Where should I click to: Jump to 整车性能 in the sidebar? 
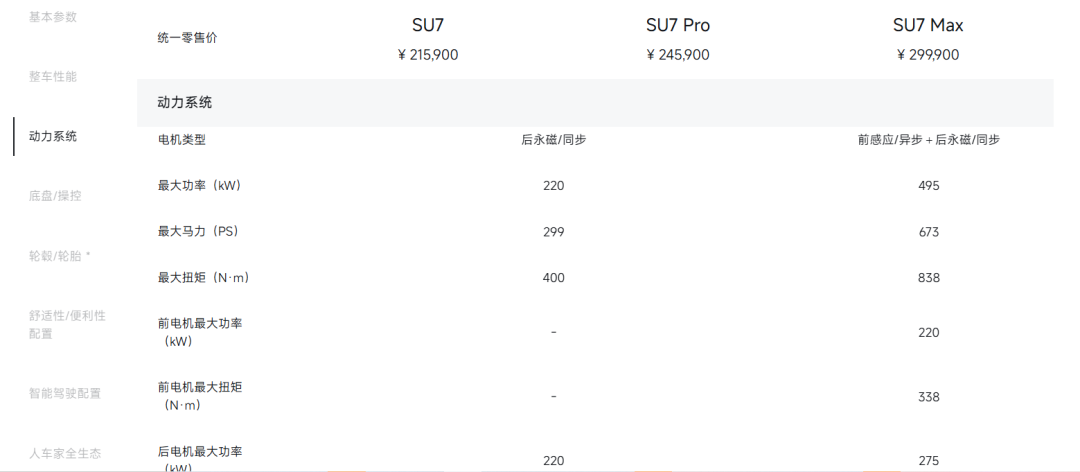point(53,76)
